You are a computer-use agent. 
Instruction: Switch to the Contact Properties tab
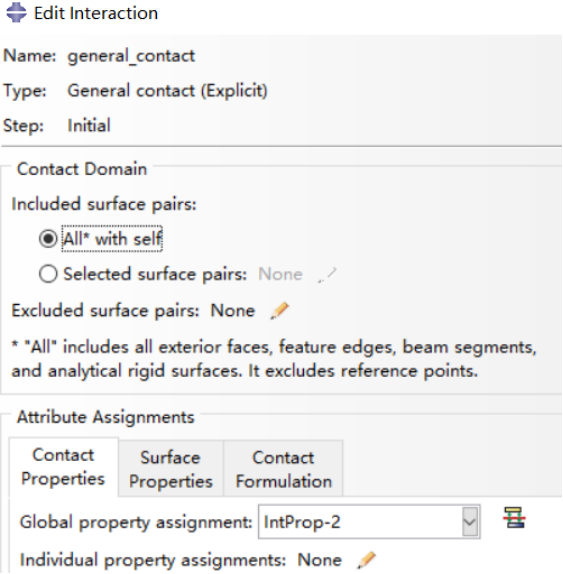(x=63, y=467)
